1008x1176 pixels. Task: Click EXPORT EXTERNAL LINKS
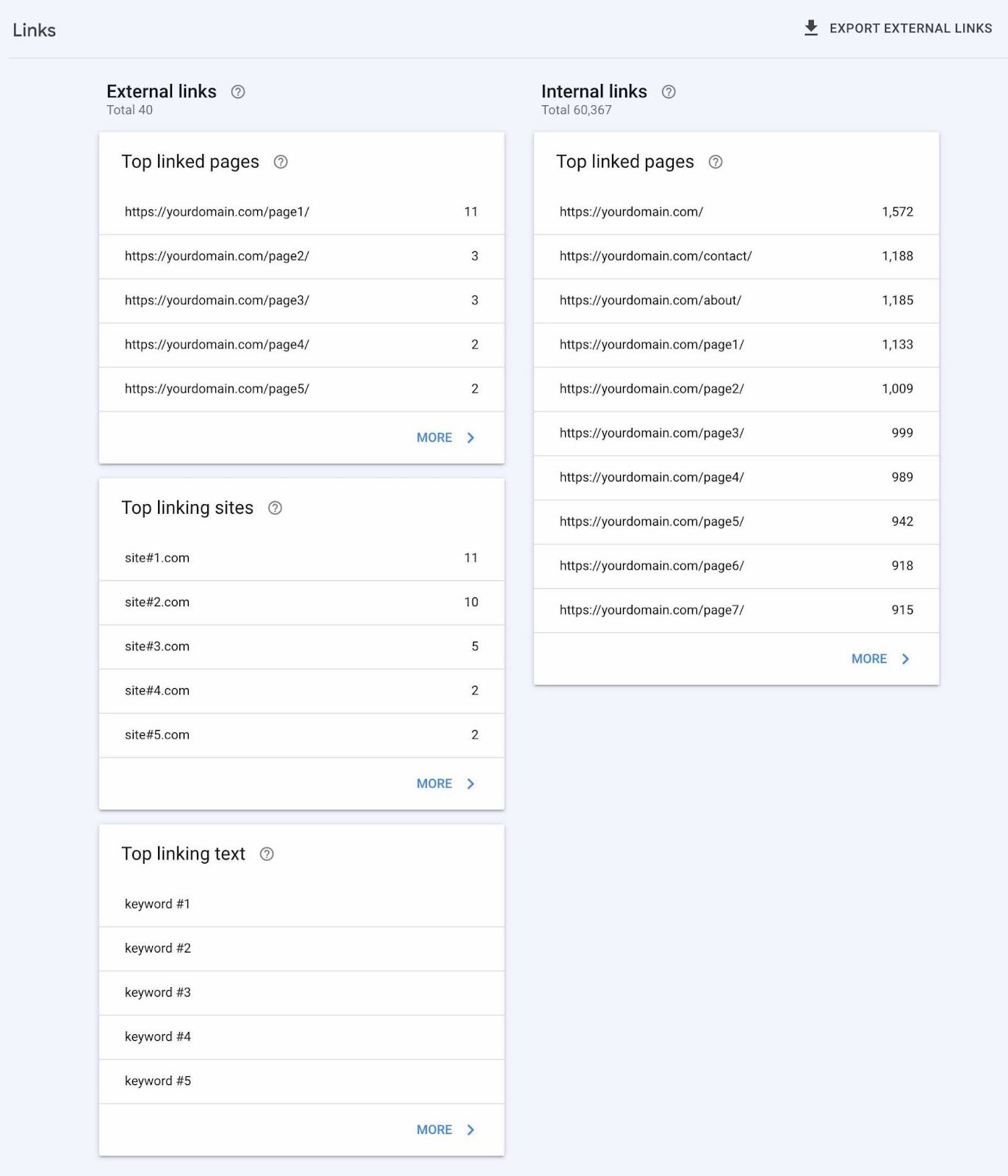(910, 29)
